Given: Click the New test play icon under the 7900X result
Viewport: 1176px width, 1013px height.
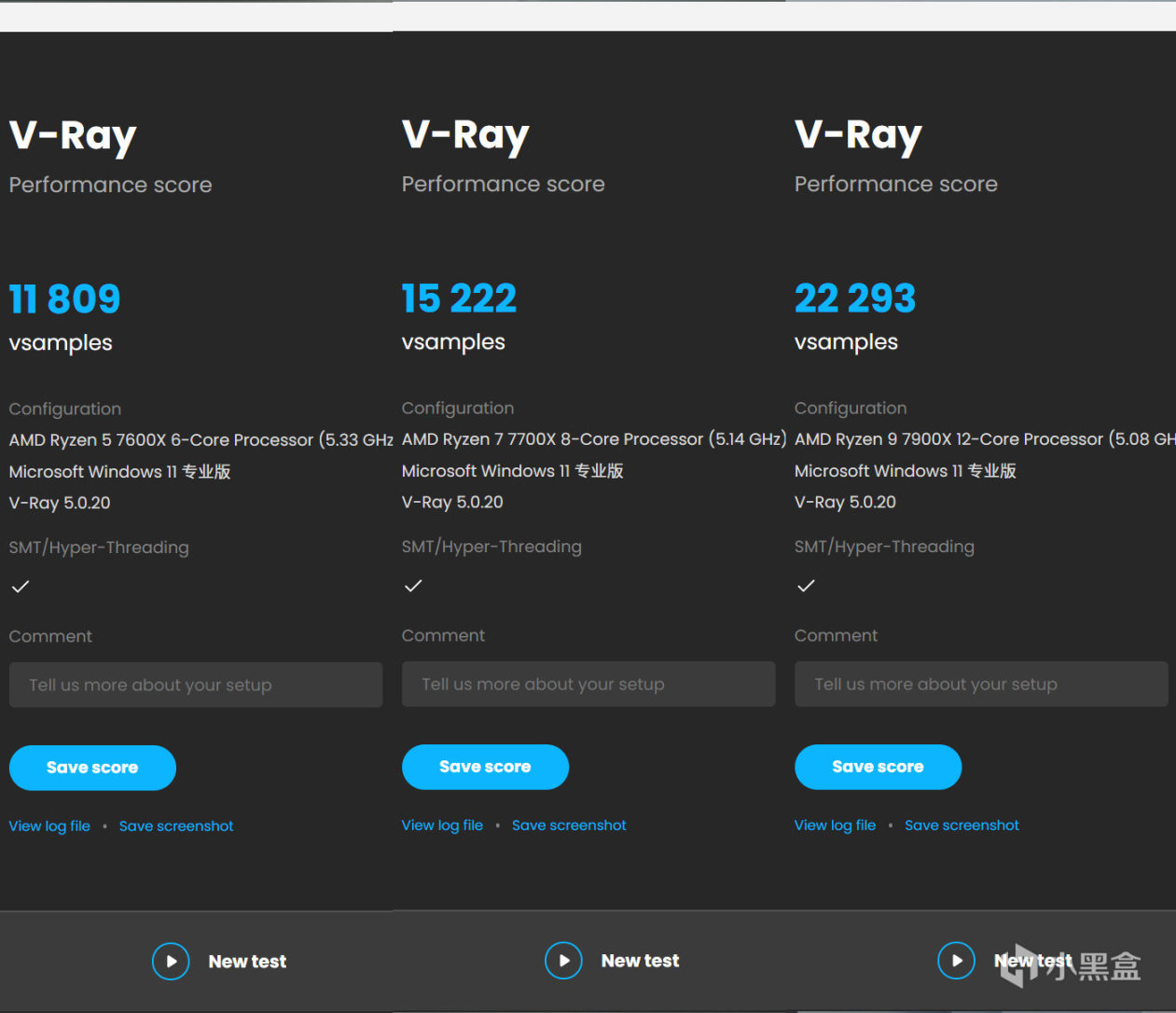Looking at the screenshot, I should [x=956, y=960].
